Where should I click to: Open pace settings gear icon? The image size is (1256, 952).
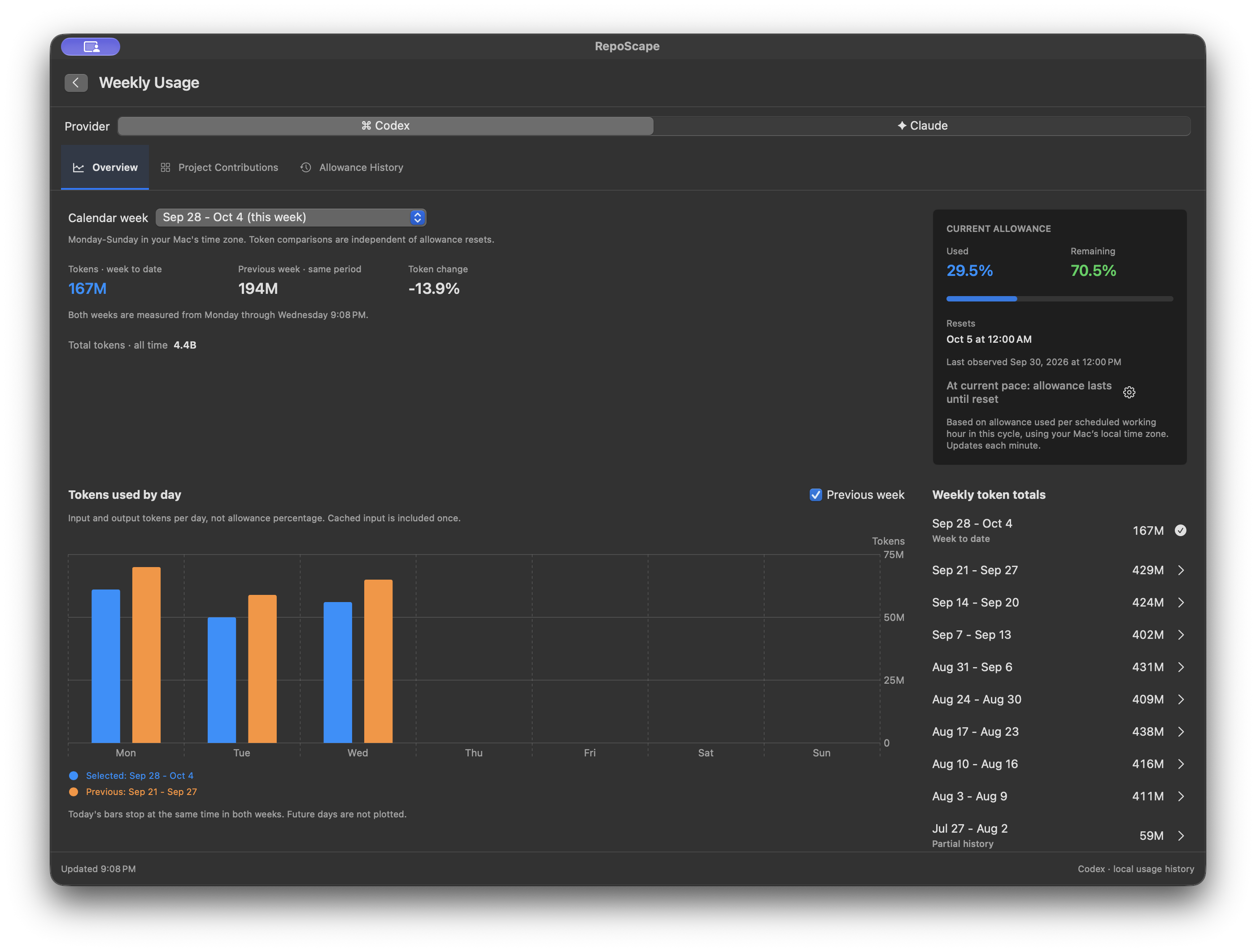pyautogui.click(x=1129, y=393)
